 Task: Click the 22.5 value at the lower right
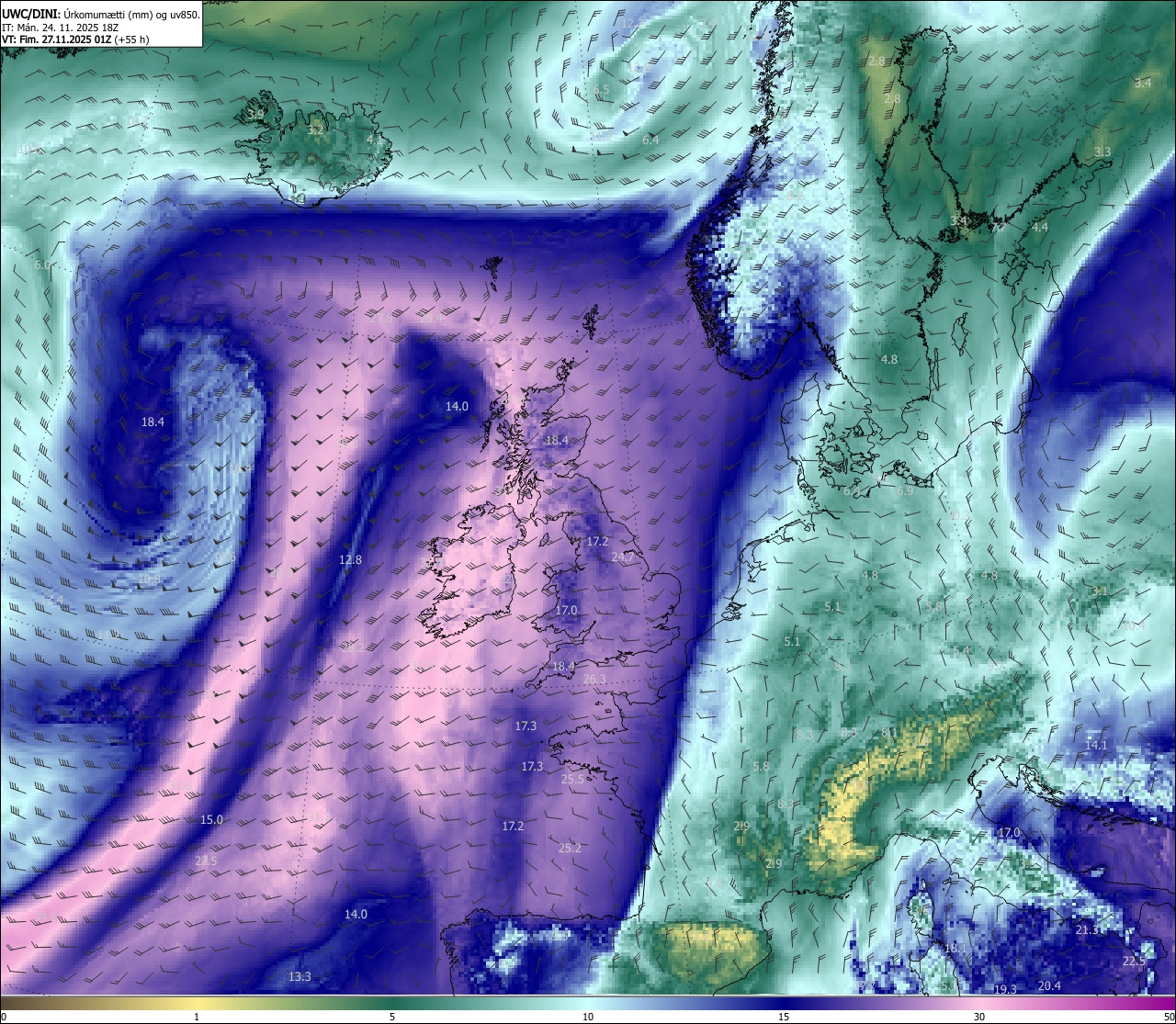coord(1134,961)
